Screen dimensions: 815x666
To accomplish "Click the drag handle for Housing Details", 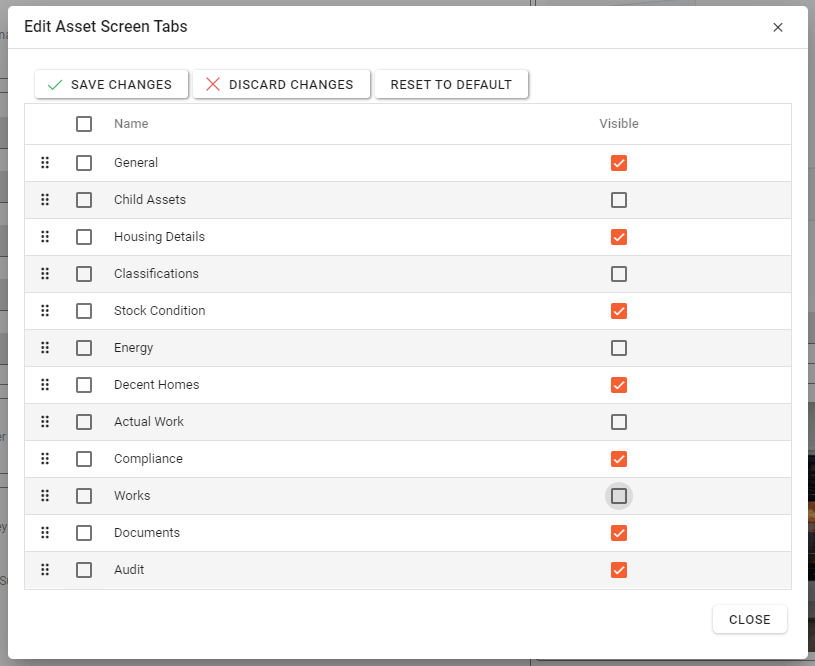I will [x=45, y=237].
